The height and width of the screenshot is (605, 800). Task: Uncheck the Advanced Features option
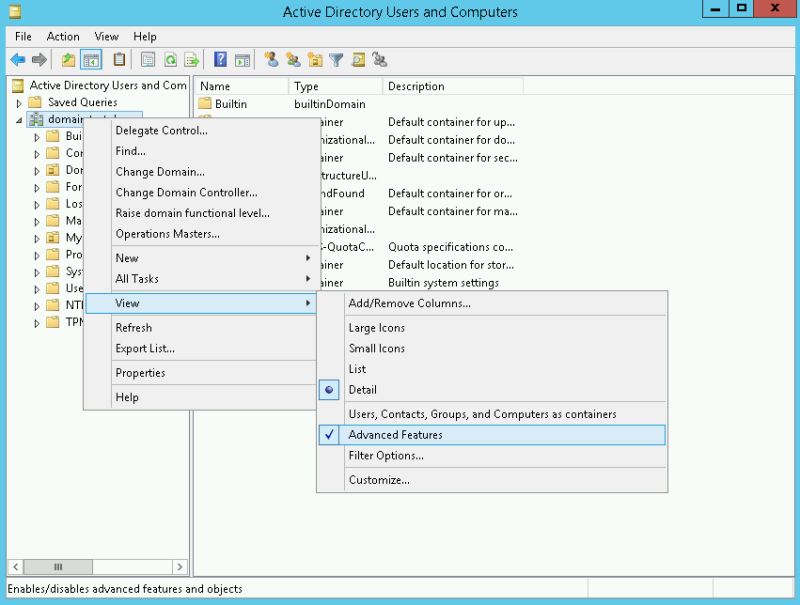pyautogui.click(x=398, y=435)
